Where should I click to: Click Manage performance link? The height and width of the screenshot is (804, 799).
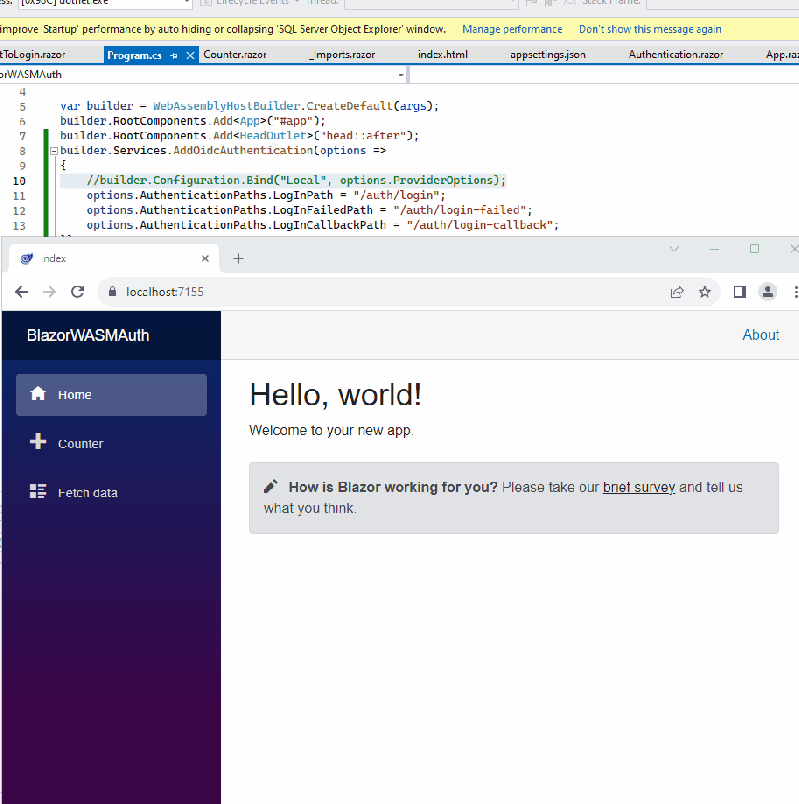[x=512, y=29]
